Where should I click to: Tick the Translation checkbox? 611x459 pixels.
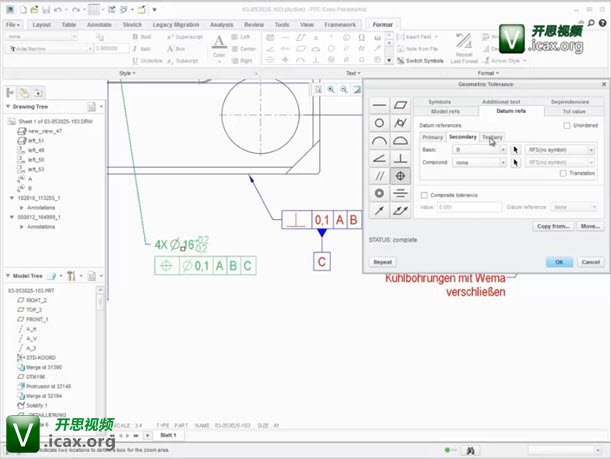click(562, 173)
